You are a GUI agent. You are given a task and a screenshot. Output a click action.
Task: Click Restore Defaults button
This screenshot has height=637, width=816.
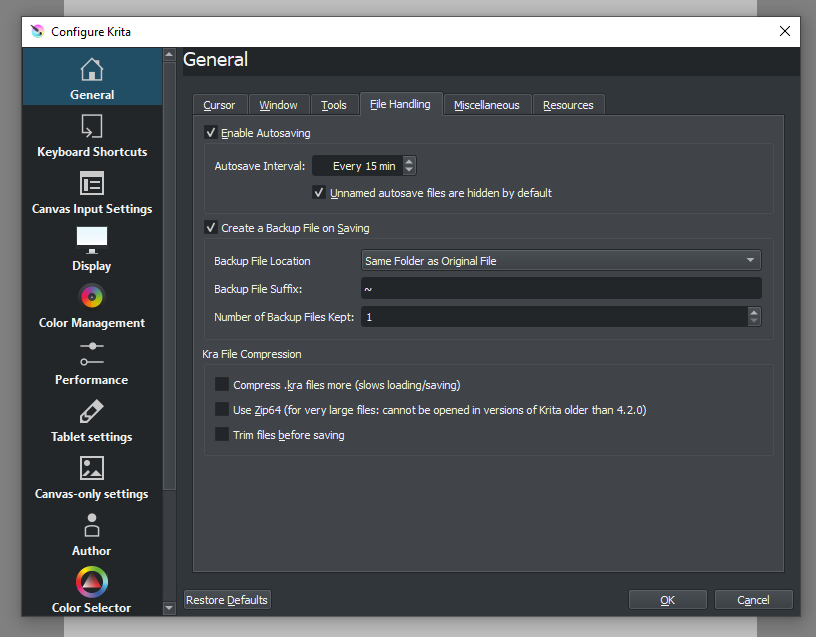[x=227, y=600]
